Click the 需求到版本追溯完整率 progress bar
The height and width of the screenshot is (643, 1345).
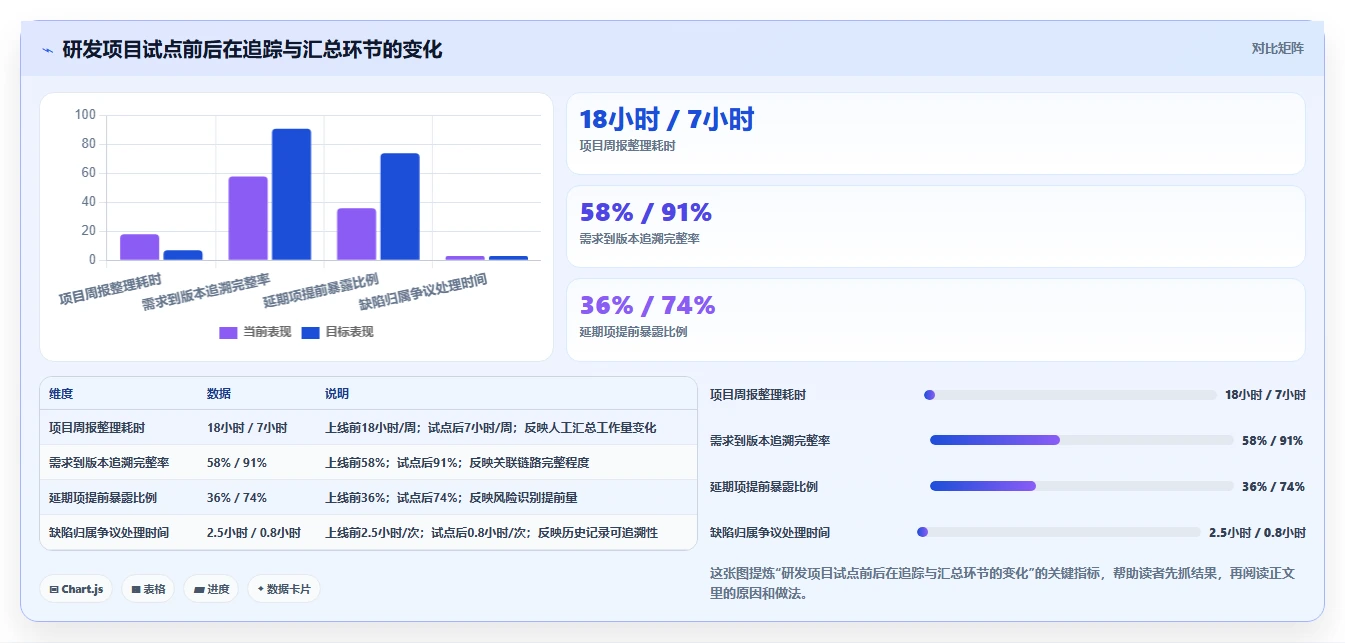[1082, 440]
